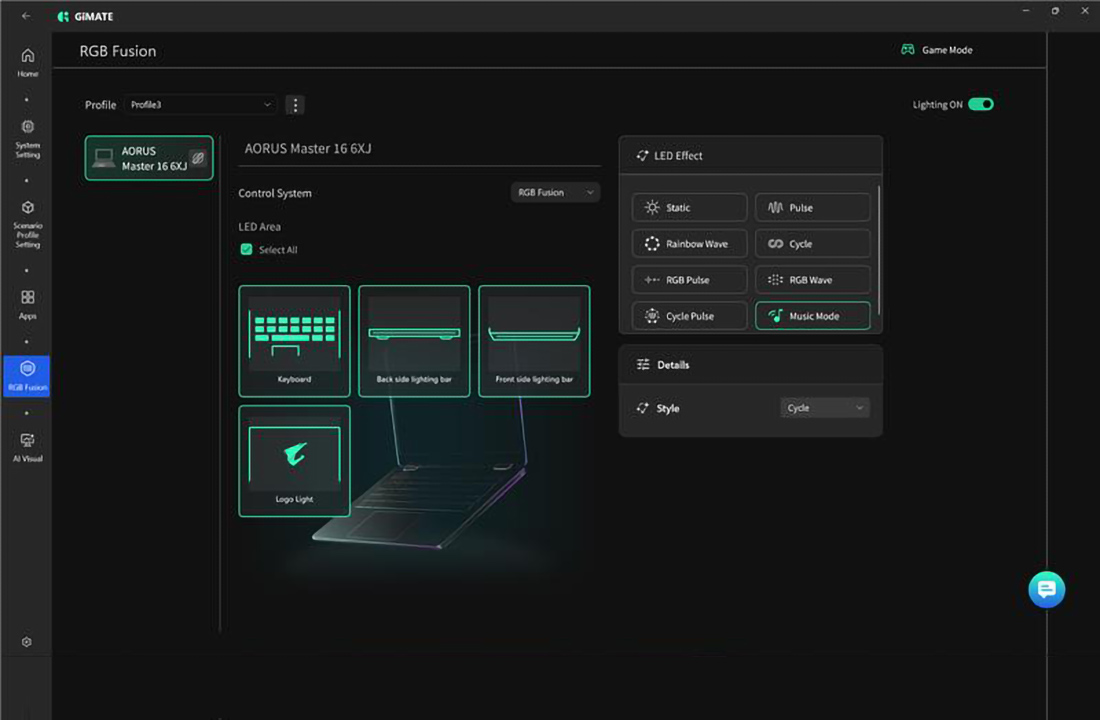Open AI Visual in the sidebar
Viewport: 1100px width, 720px height.
(x=27, y=447)
